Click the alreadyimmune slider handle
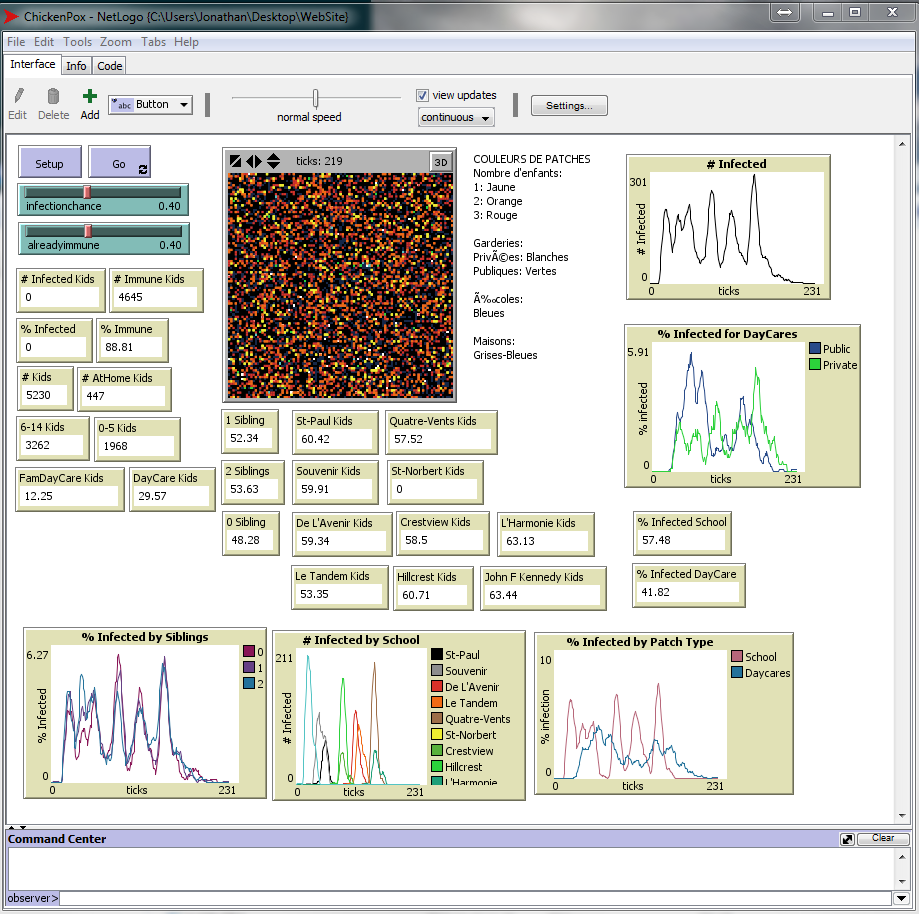Screen dimensions: 919x914 [88, 231]
